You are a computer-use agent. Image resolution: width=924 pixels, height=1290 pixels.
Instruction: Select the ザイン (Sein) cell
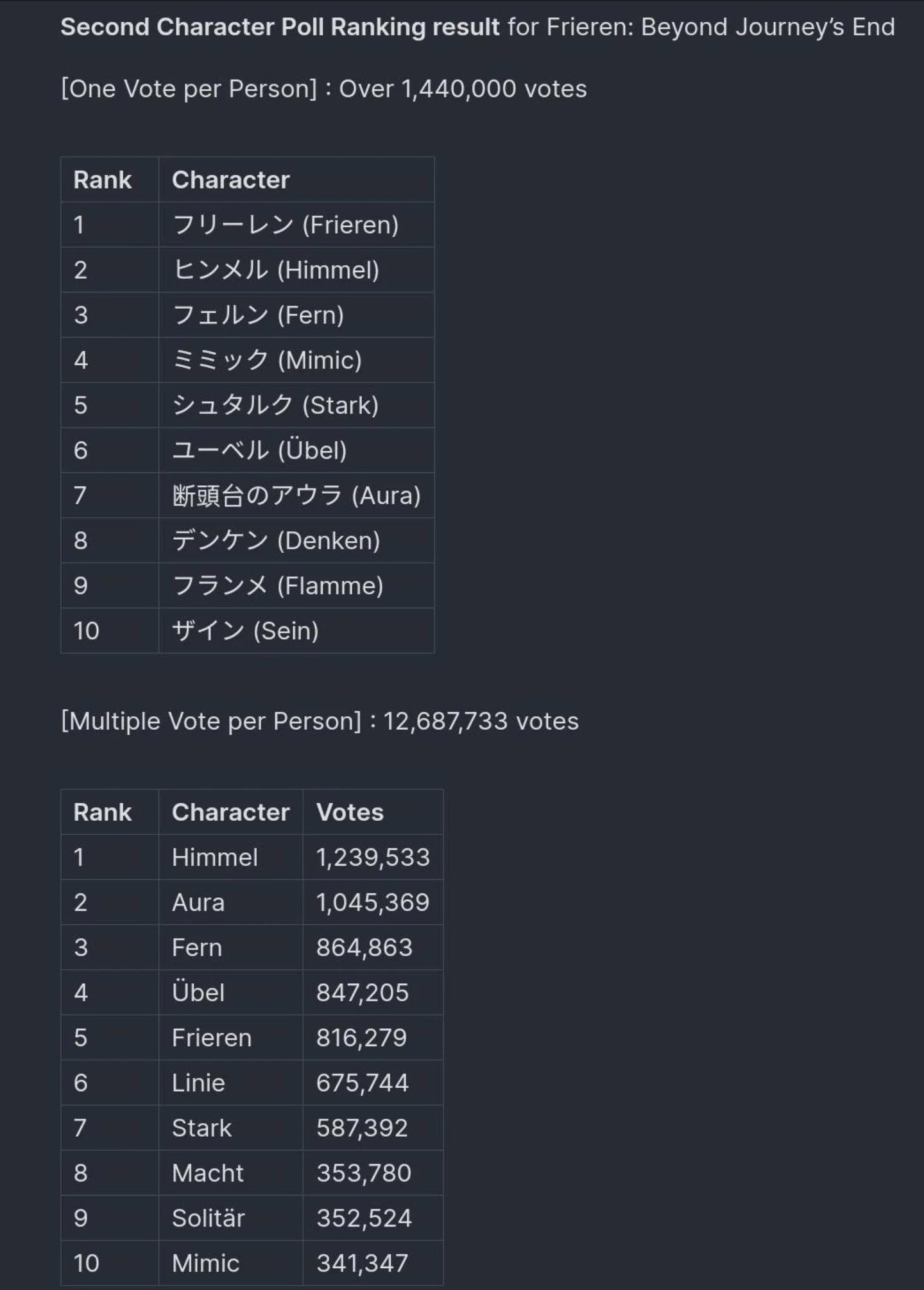click(296, 631)
